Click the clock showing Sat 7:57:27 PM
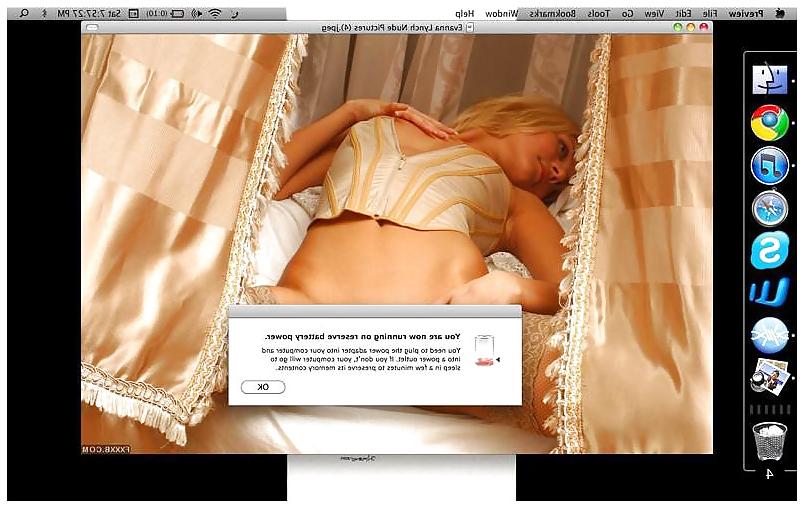Image resolution: width=805 pixels, height=508 pixels. tap(89, 13)
